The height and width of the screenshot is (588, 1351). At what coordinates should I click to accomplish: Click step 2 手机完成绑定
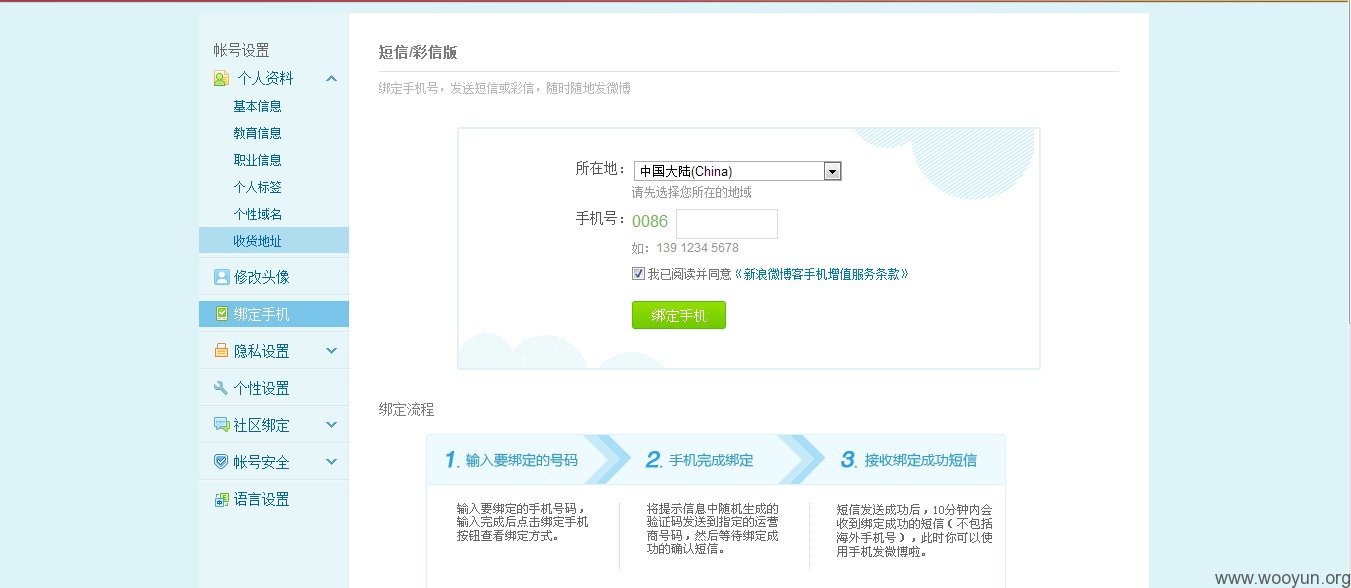pyautogui.click(x=700, y=460)
